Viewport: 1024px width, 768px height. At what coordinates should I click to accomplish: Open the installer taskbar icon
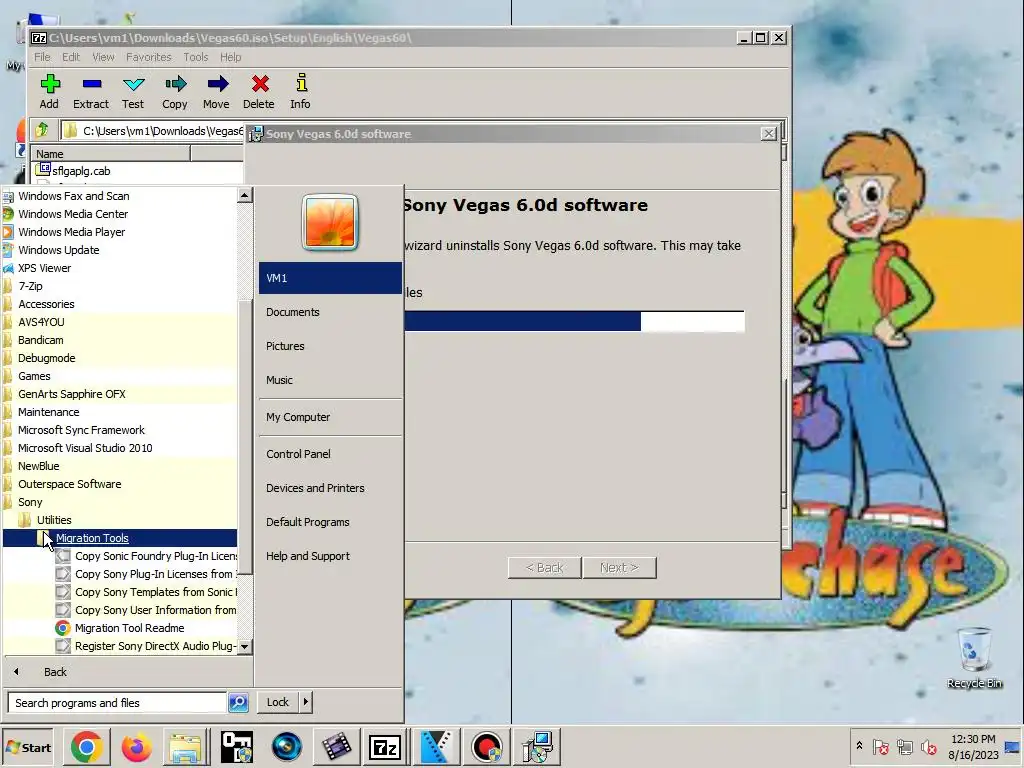point(536,747)
